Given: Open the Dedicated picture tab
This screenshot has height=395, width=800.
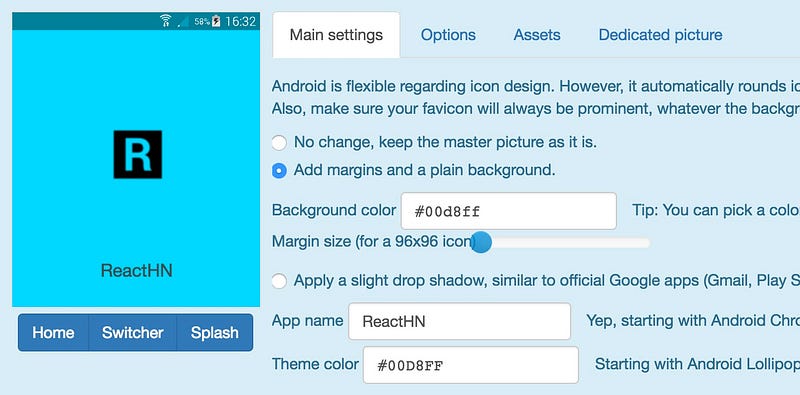Looking at the screenshot, I should (660, 35).
